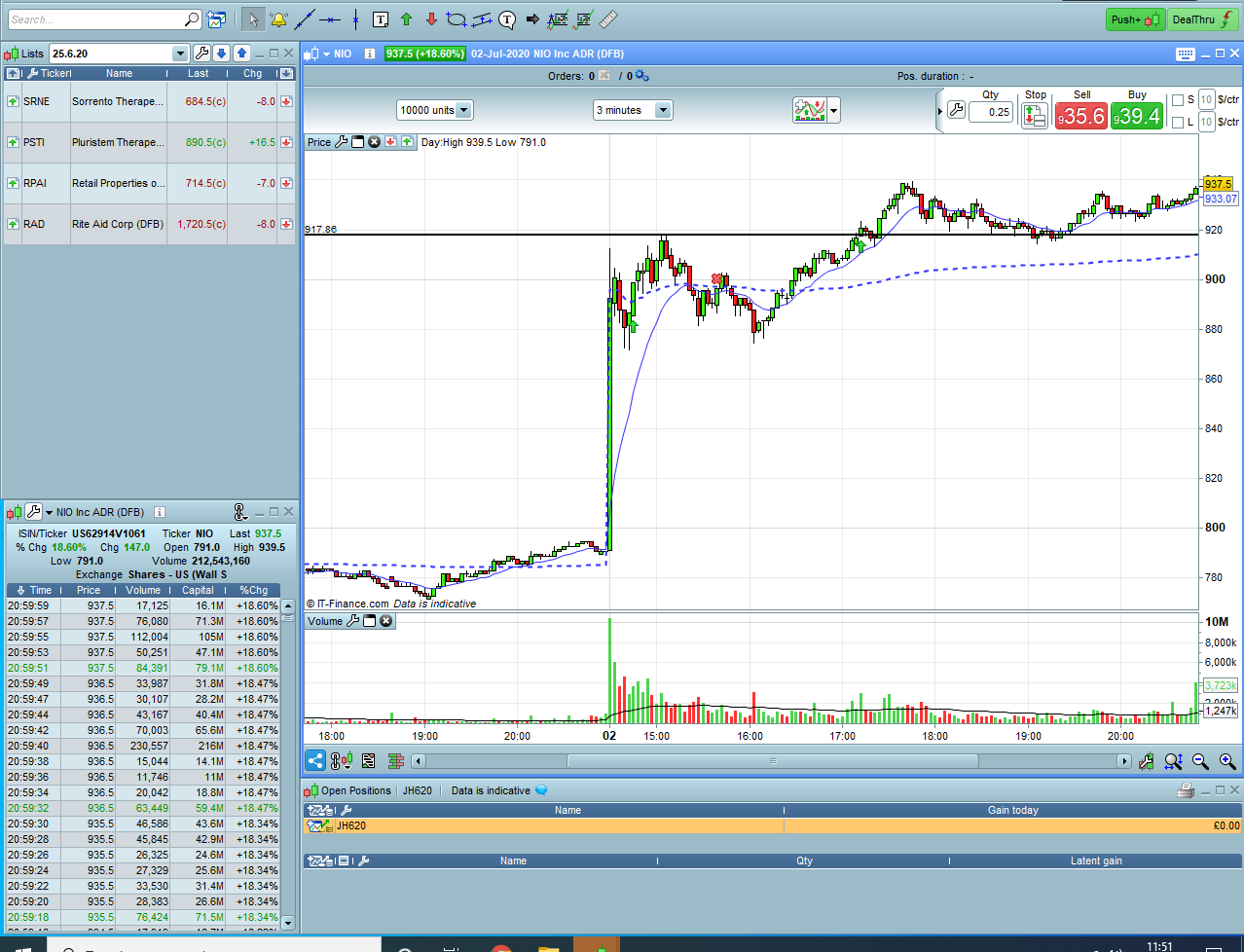This screenshot has width=1244, height=952.
Task: Open the 10000 units dropdown
Action: pos(435,110)
